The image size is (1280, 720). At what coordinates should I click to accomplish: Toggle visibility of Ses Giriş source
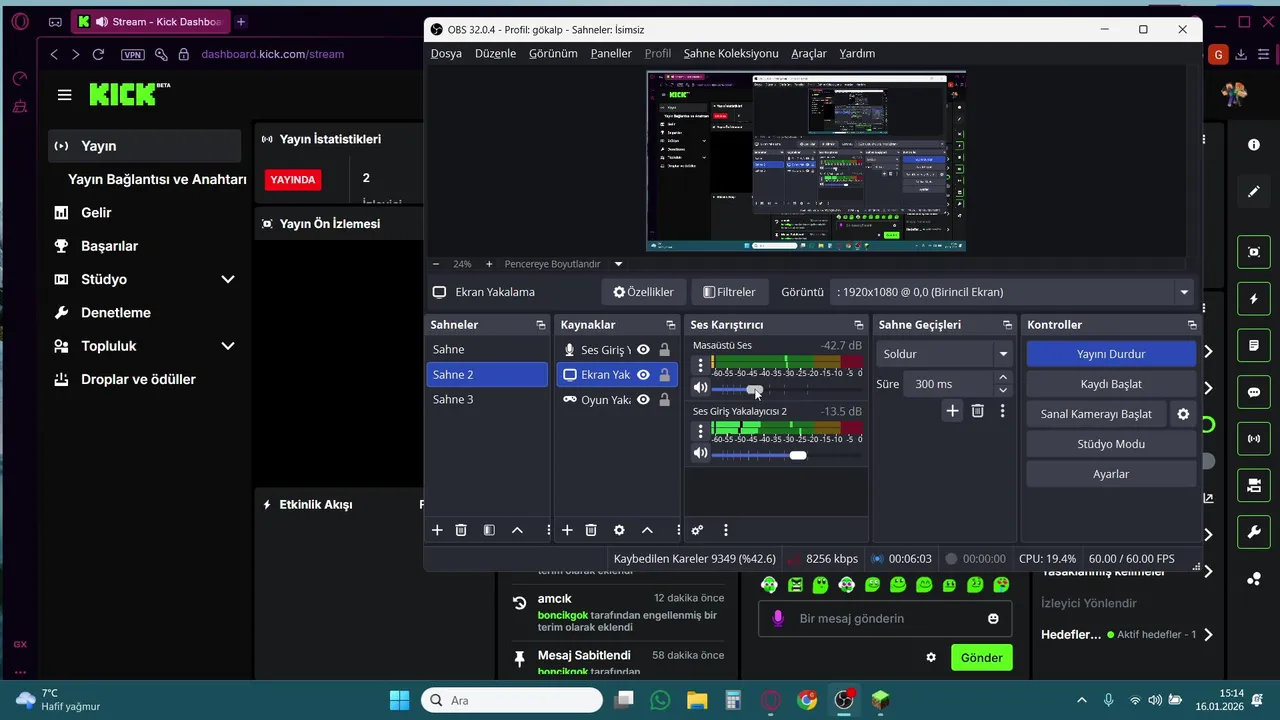643,350
